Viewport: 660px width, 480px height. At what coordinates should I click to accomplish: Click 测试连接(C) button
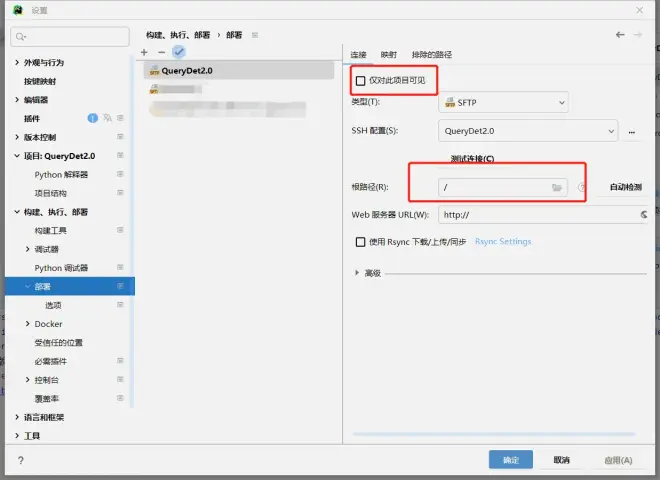tap(472, 159)
